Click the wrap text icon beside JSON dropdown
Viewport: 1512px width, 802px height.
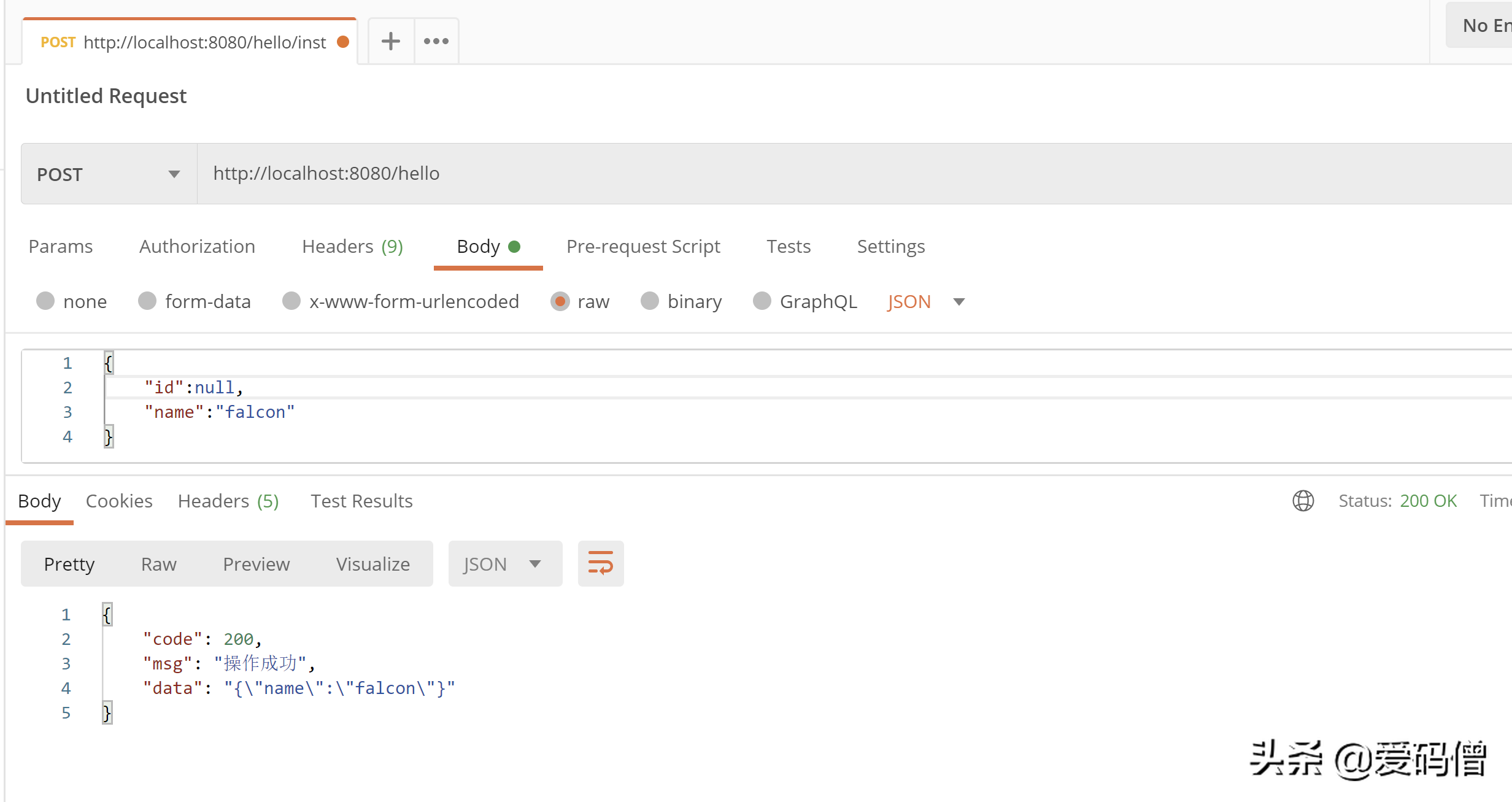point(600,563)
